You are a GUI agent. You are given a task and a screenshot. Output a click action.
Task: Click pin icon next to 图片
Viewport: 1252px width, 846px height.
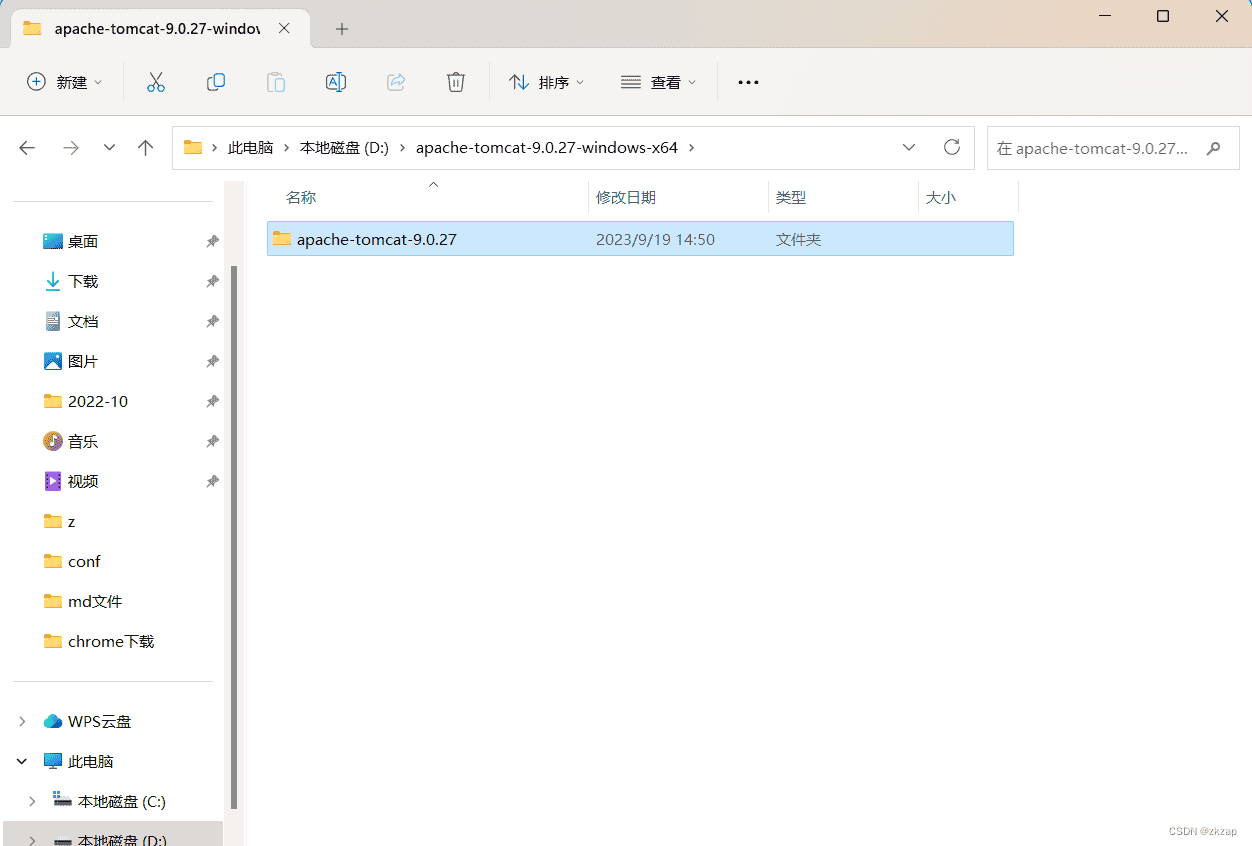[212, 361]
